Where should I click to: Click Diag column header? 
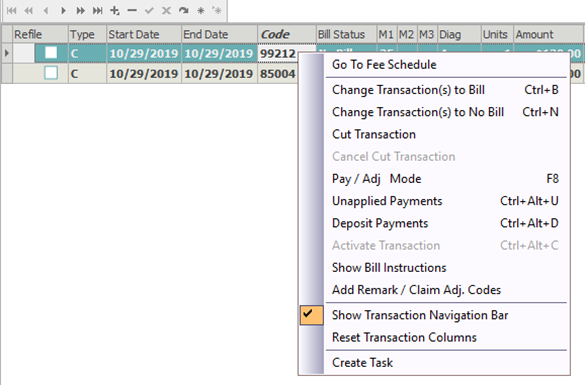click(459, 34)
